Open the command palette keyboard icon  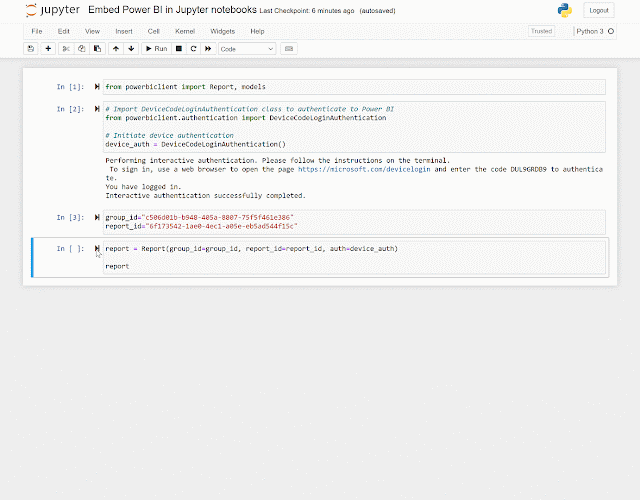click(x=289, y=49)
